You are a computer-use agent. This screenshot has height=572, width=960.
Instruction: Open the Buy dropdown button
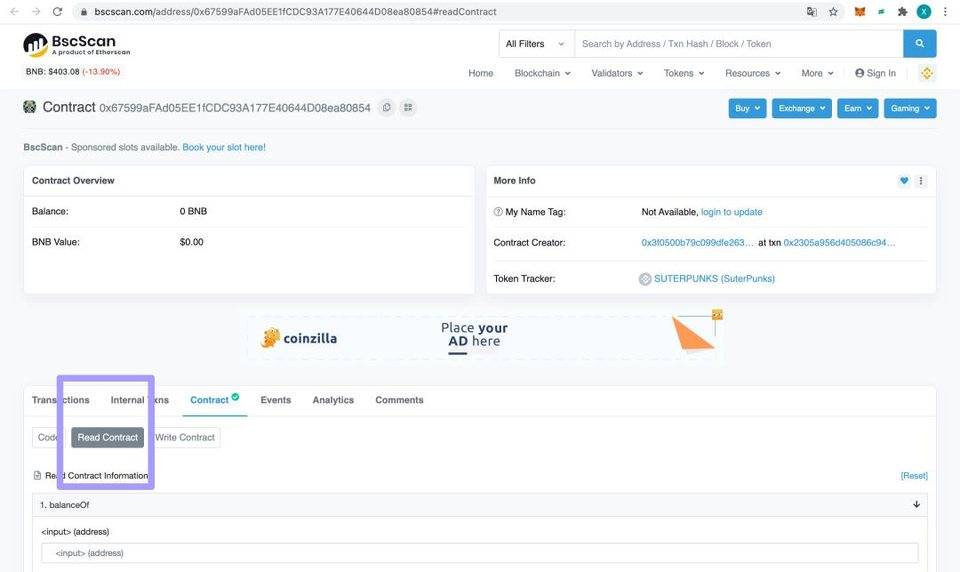click(747, 108)
